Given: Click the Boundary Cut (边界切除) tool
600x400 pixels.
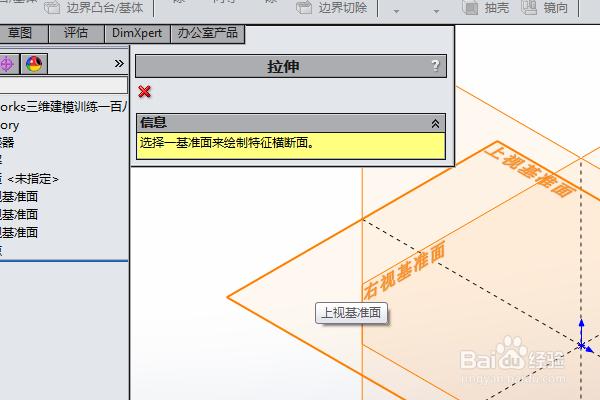Looking at the screenshot, I should (331, 8).
